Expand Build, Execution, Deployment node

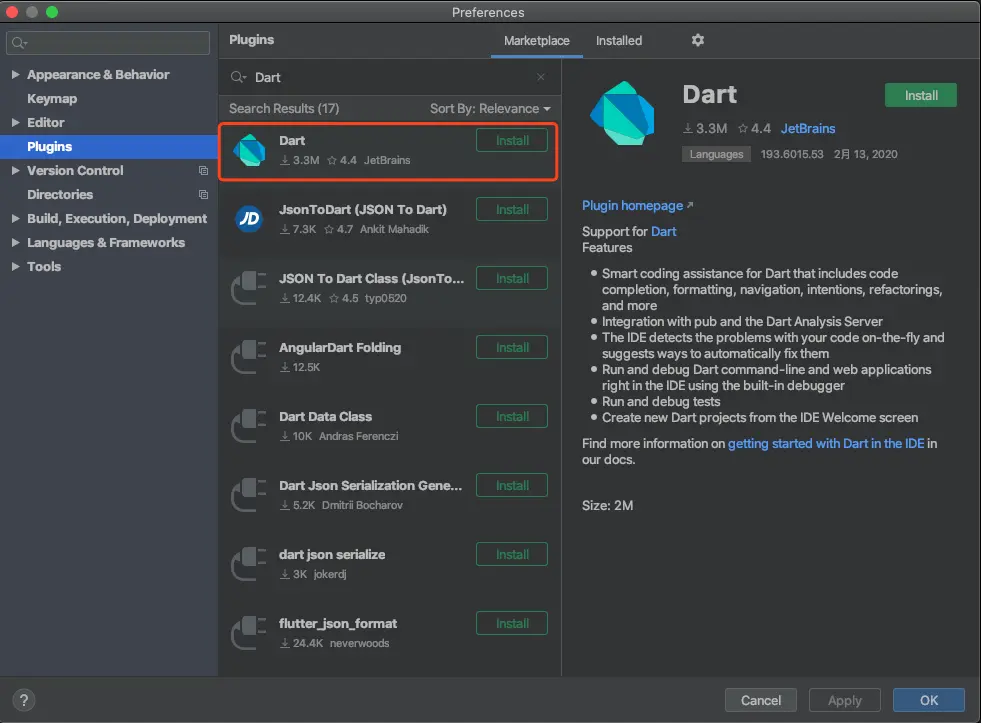[x=16, y=218]
